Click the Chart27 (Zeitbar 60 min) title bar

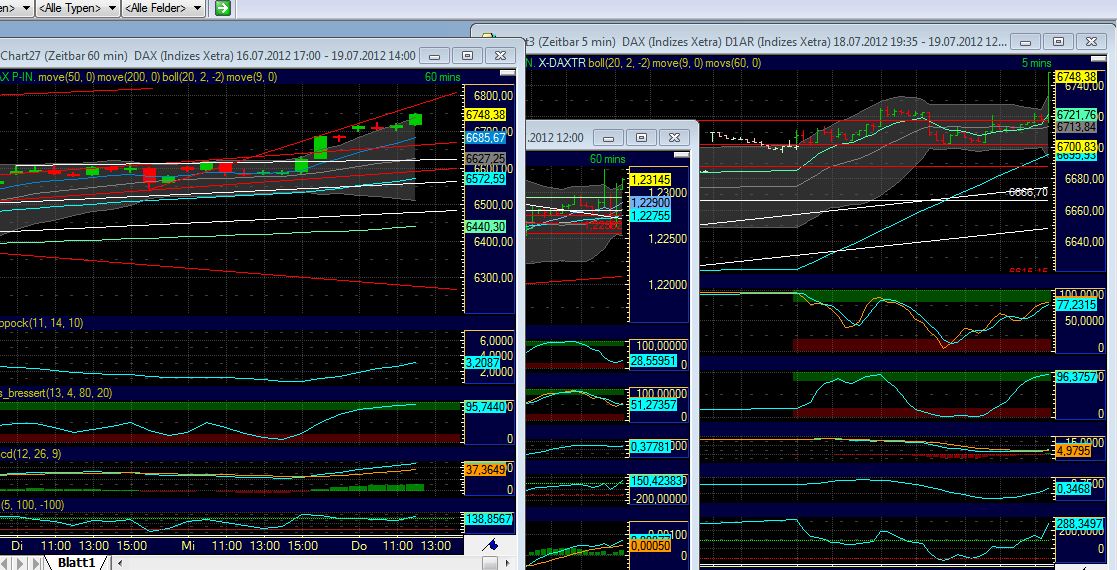coord(208,56)
